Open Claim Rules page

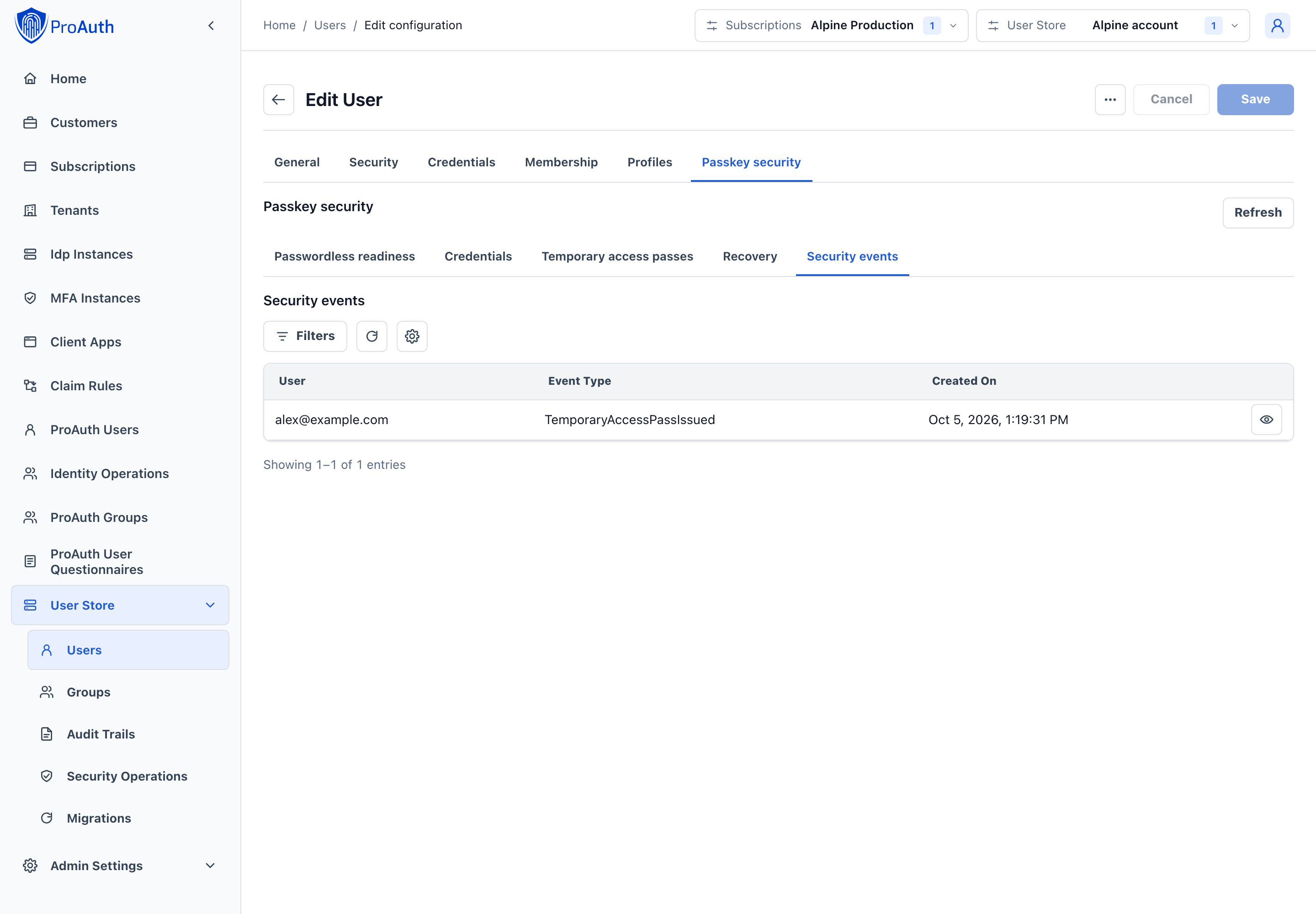[120, 386]
